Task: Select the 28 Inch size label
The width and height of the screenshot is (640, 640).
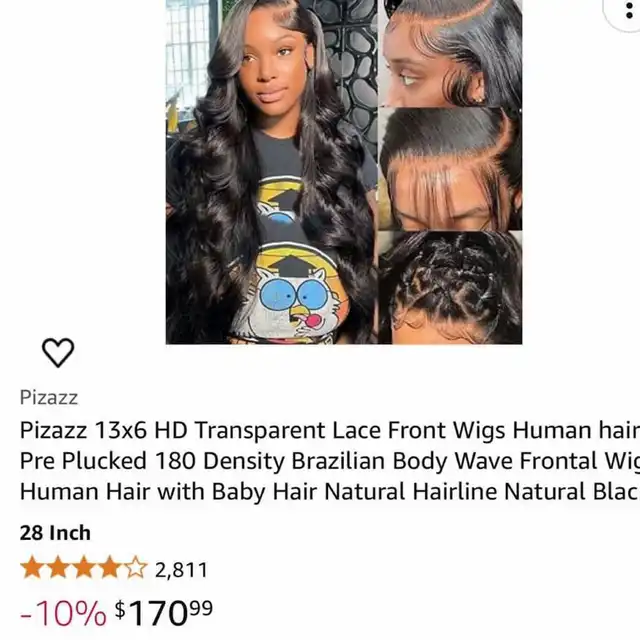Action: point(55,533)
